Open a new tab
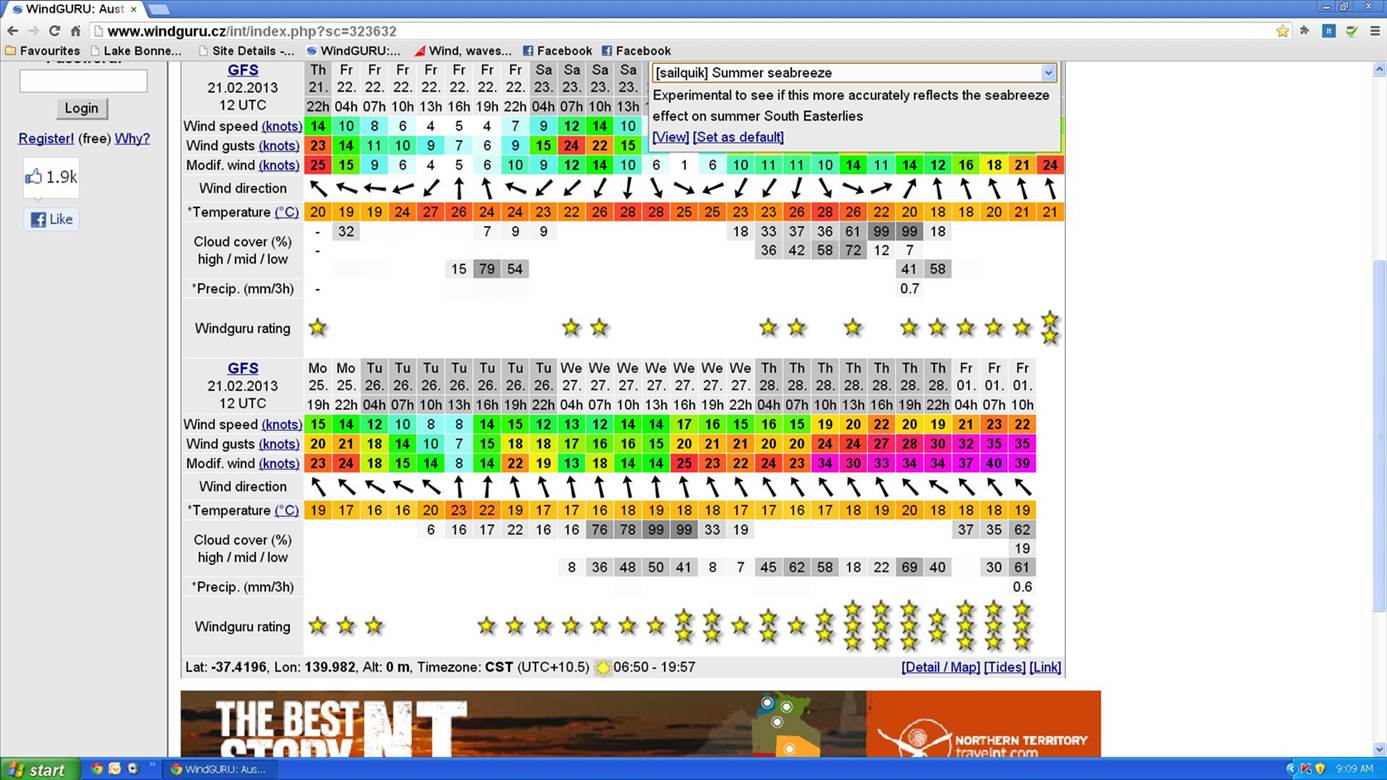 point(159,9)
